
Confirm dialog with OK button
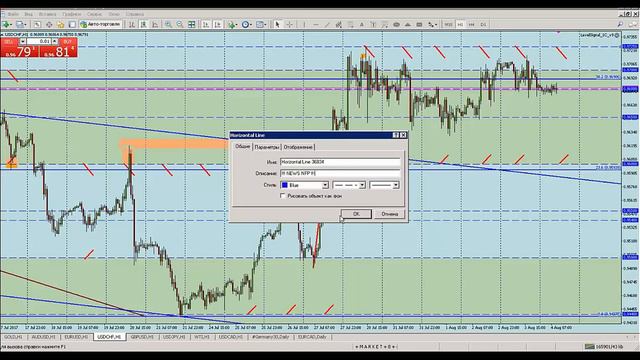coord(356,214)
